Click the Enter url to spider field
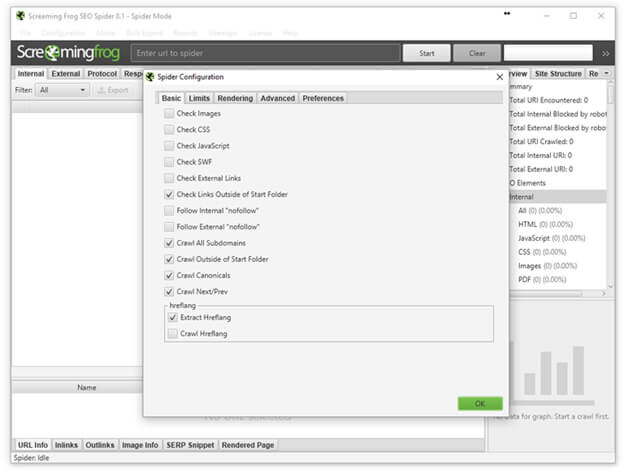 click(265, 53)
